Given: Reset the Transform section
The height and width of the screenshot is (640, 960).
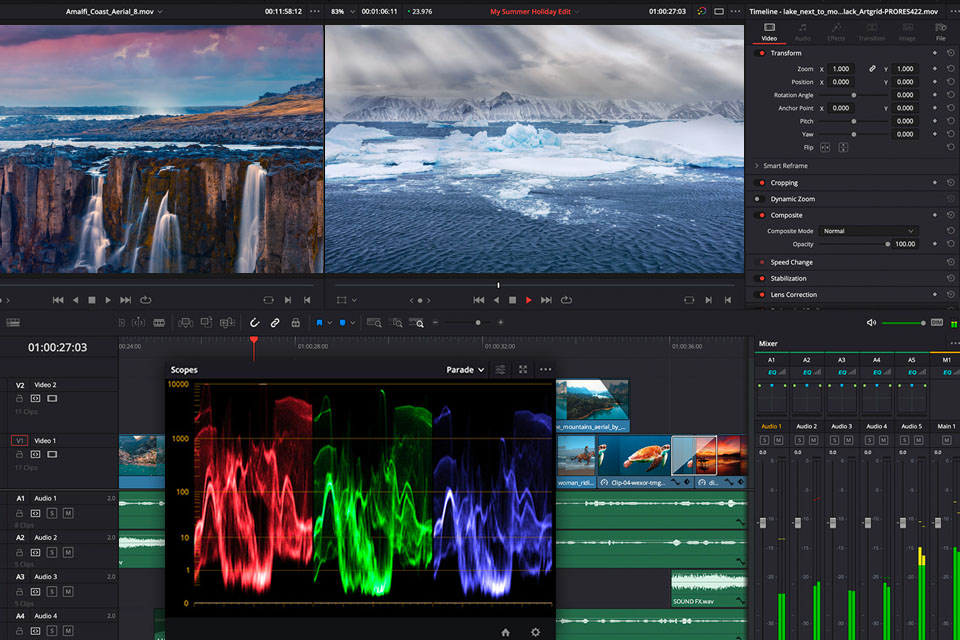Looking at the screenshot, I should tap(951, 53).
